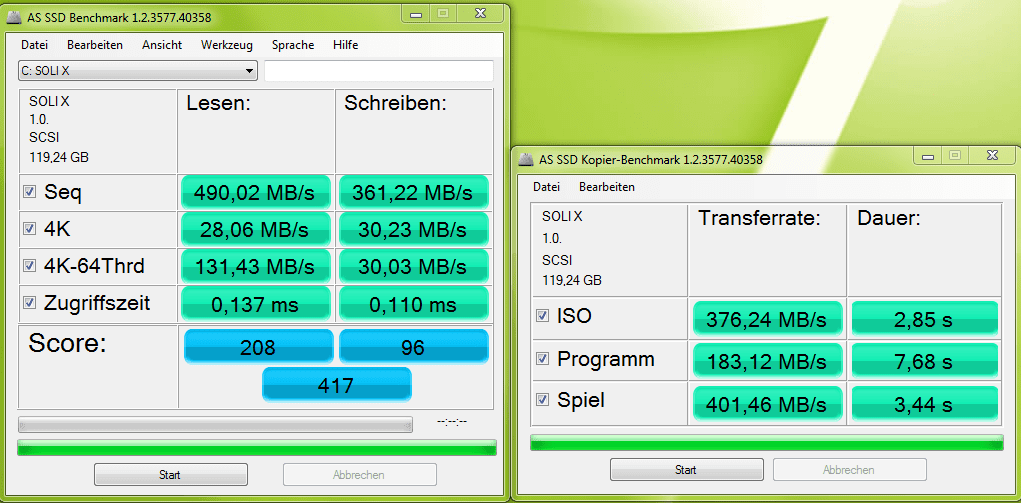The width and height of the screenshot is (1021, 503).
Task: Close the AS SSD Kopier-Benchmark window
Action: point(992,155)
